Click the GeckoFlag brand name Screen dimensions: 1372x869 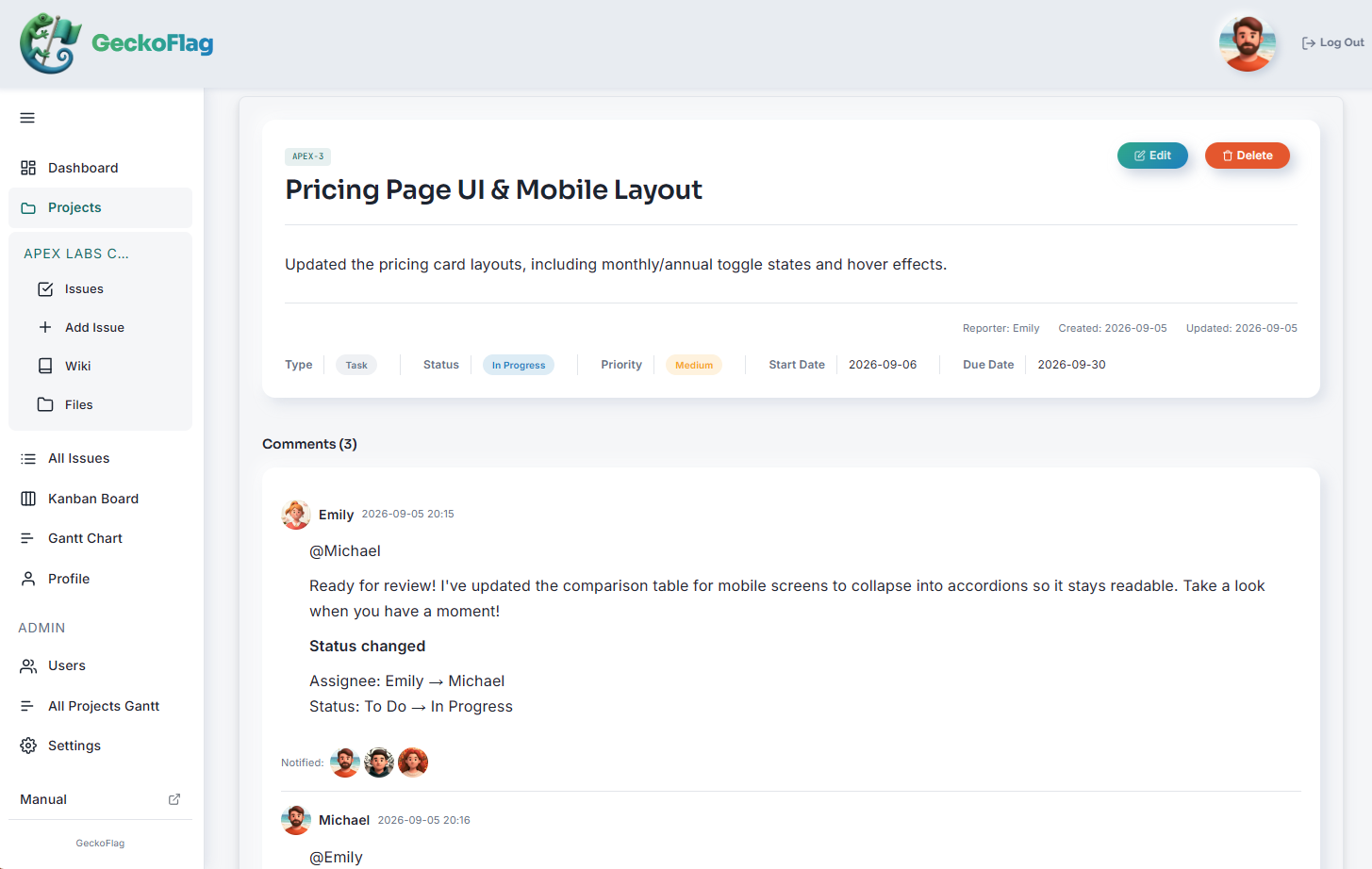pyautogui.click(x=153, y=43)
